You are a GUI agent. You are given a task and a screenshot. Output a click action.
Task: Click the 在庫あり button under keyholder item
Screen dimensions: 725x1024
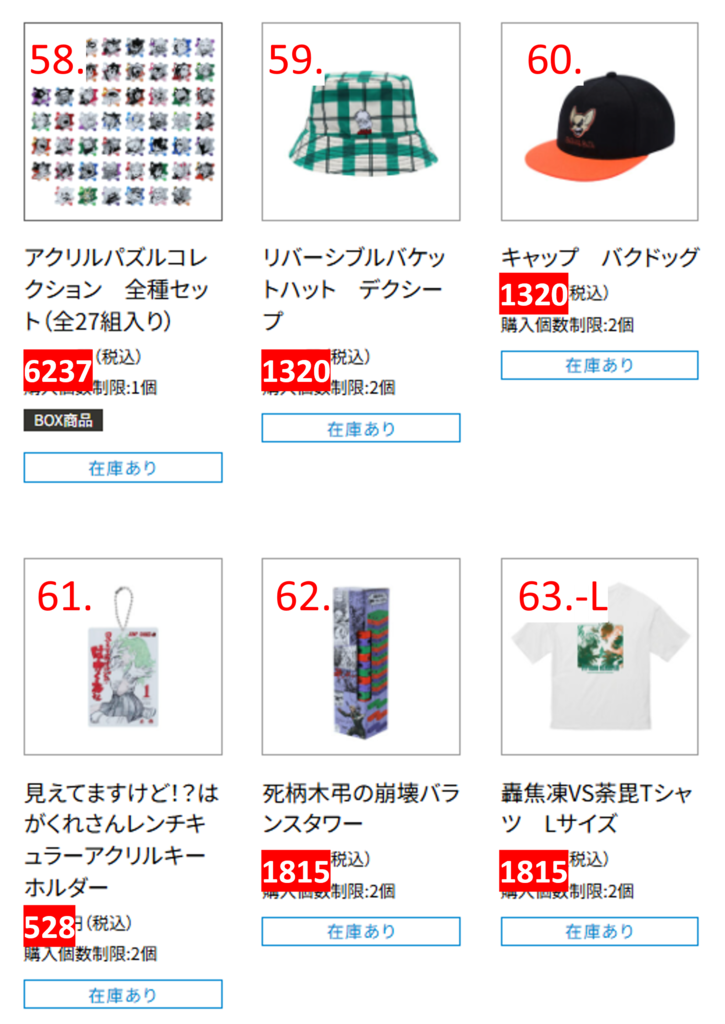click(x=123, y=994)
